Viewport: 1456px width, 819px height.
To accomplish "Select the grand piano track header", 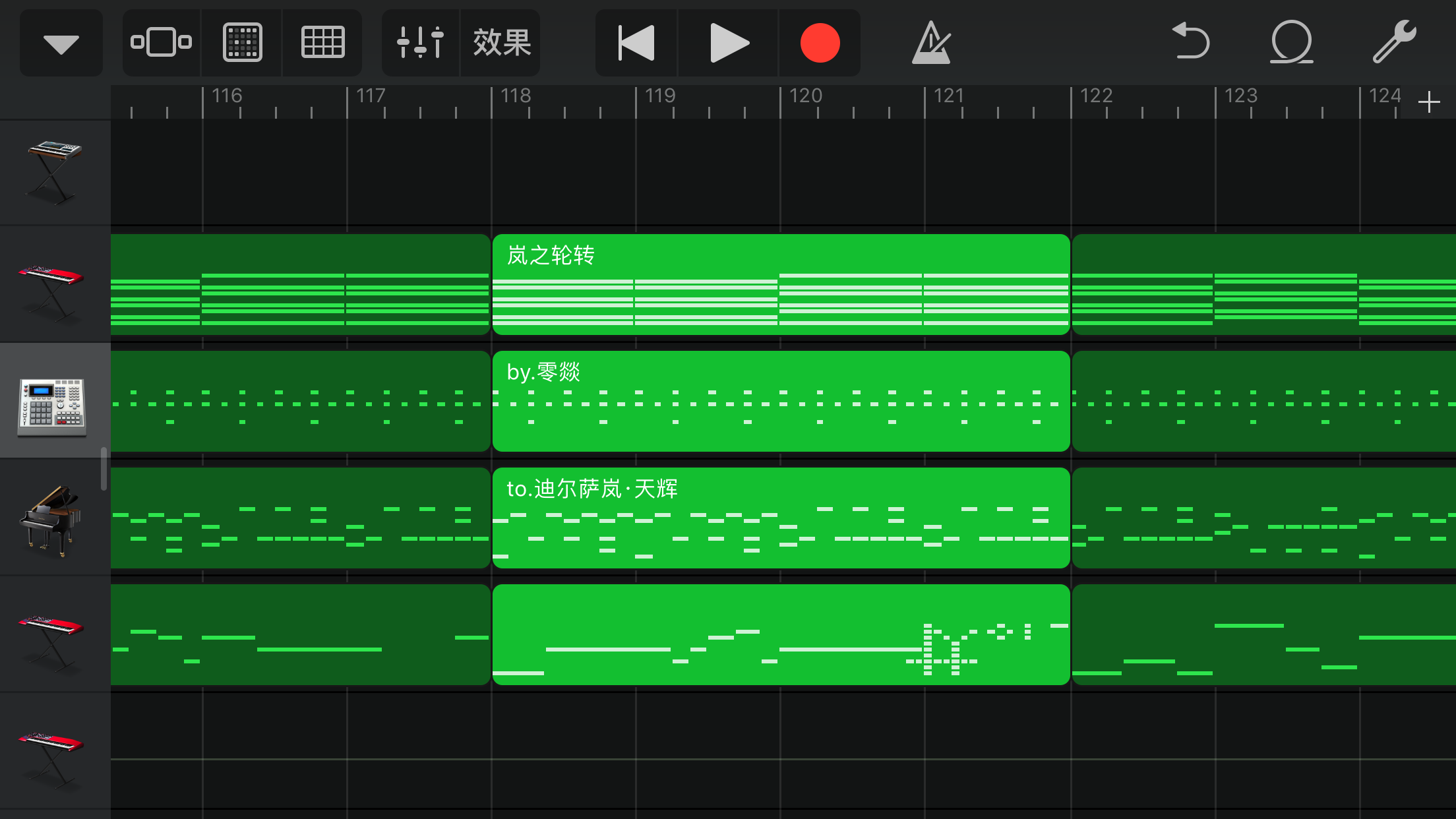I will pos(55,518).
